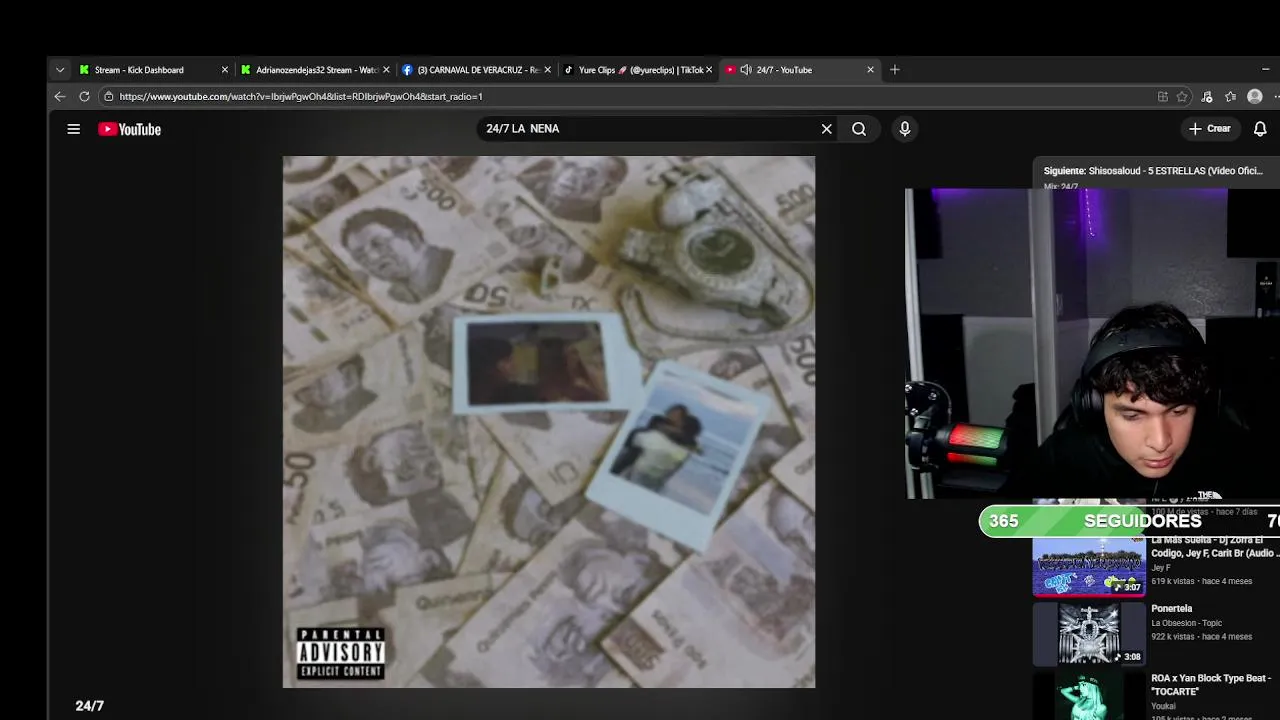Mute the 24/7 tab via speaker icon
The image size is (1280, 720).
click(746, 70)
